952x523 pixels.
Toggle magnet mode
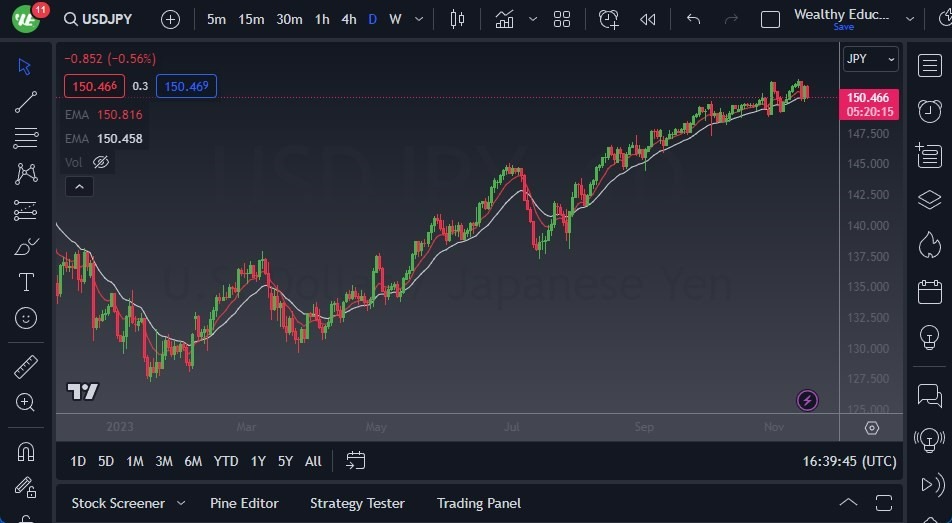tap(26, 452)
